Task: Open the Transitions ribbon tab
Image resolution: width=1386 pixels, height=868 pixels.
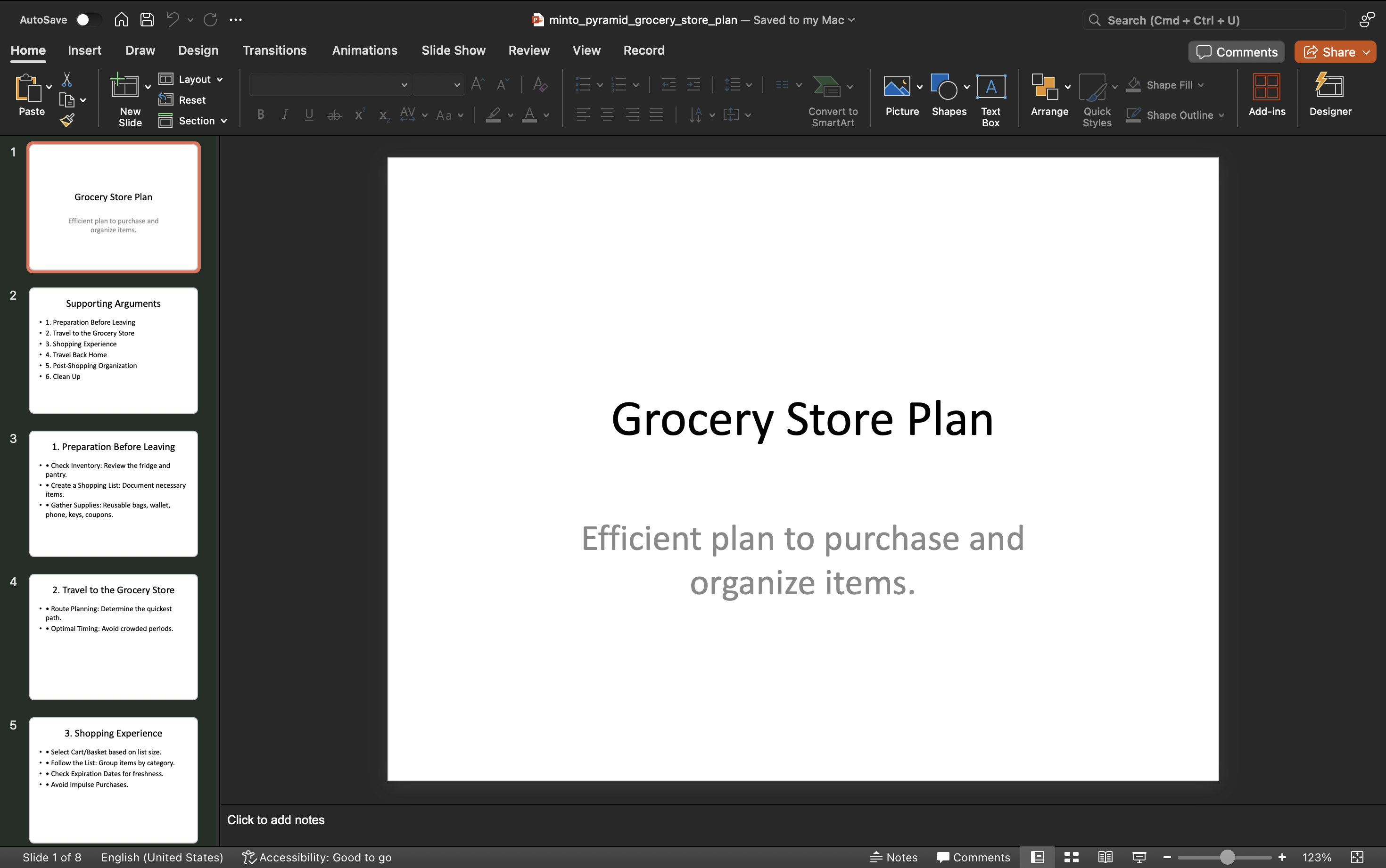Action: click(x=274, y=50)
